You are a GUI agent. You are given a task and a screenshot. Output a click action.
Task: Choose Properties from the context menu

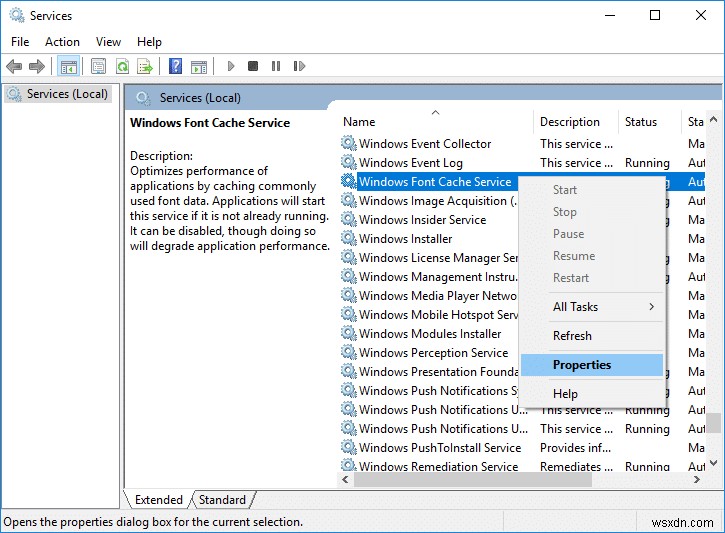(x=582, y=365)
